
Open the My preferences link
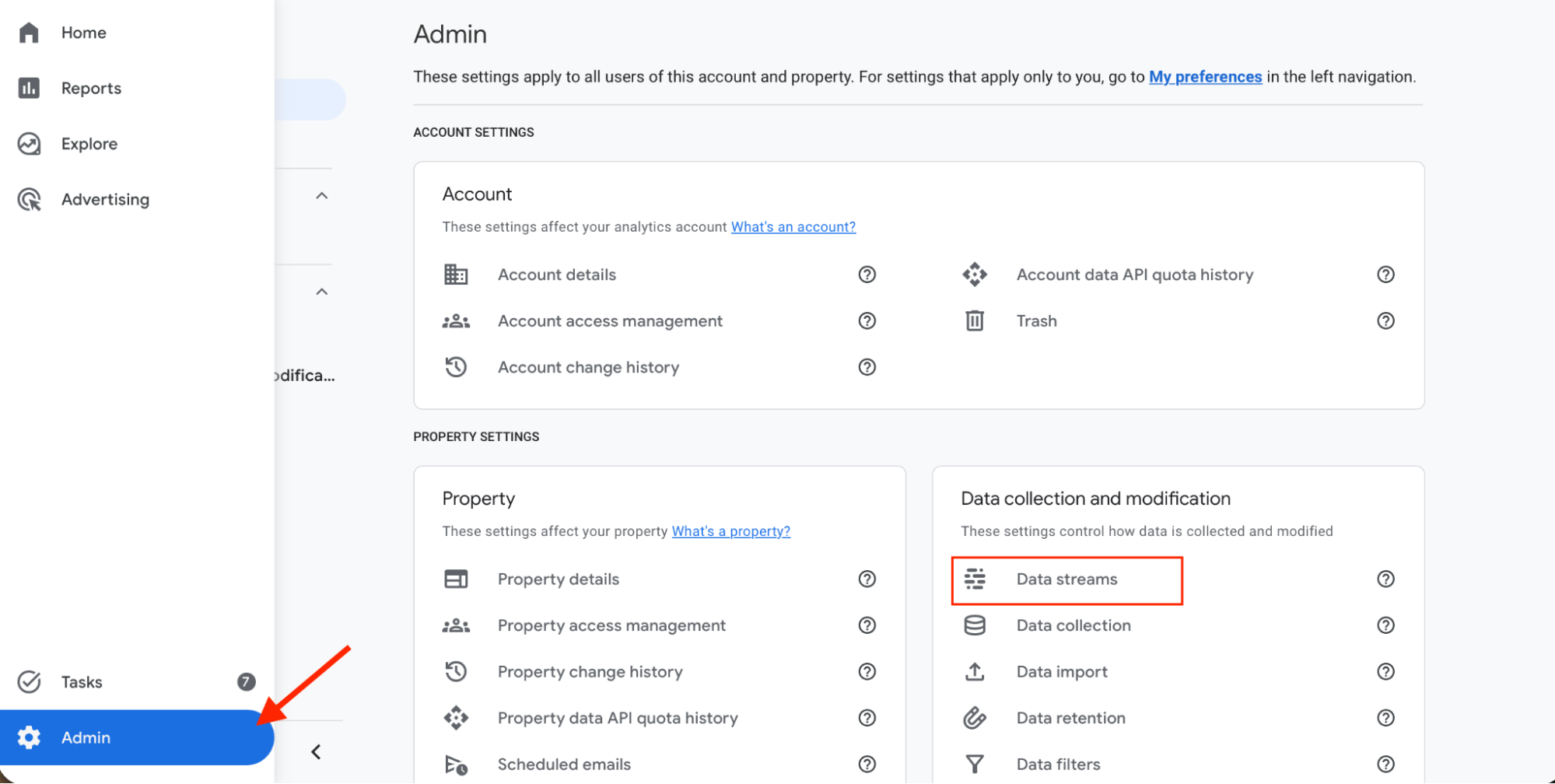click(x=1205, y=76)
